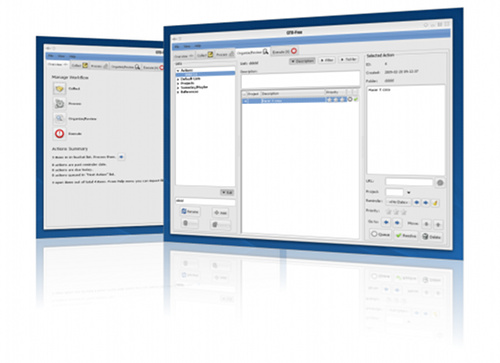Click Go to previous action arrow
This screenshot has height=363, width=500.
(x=386, y=222)
